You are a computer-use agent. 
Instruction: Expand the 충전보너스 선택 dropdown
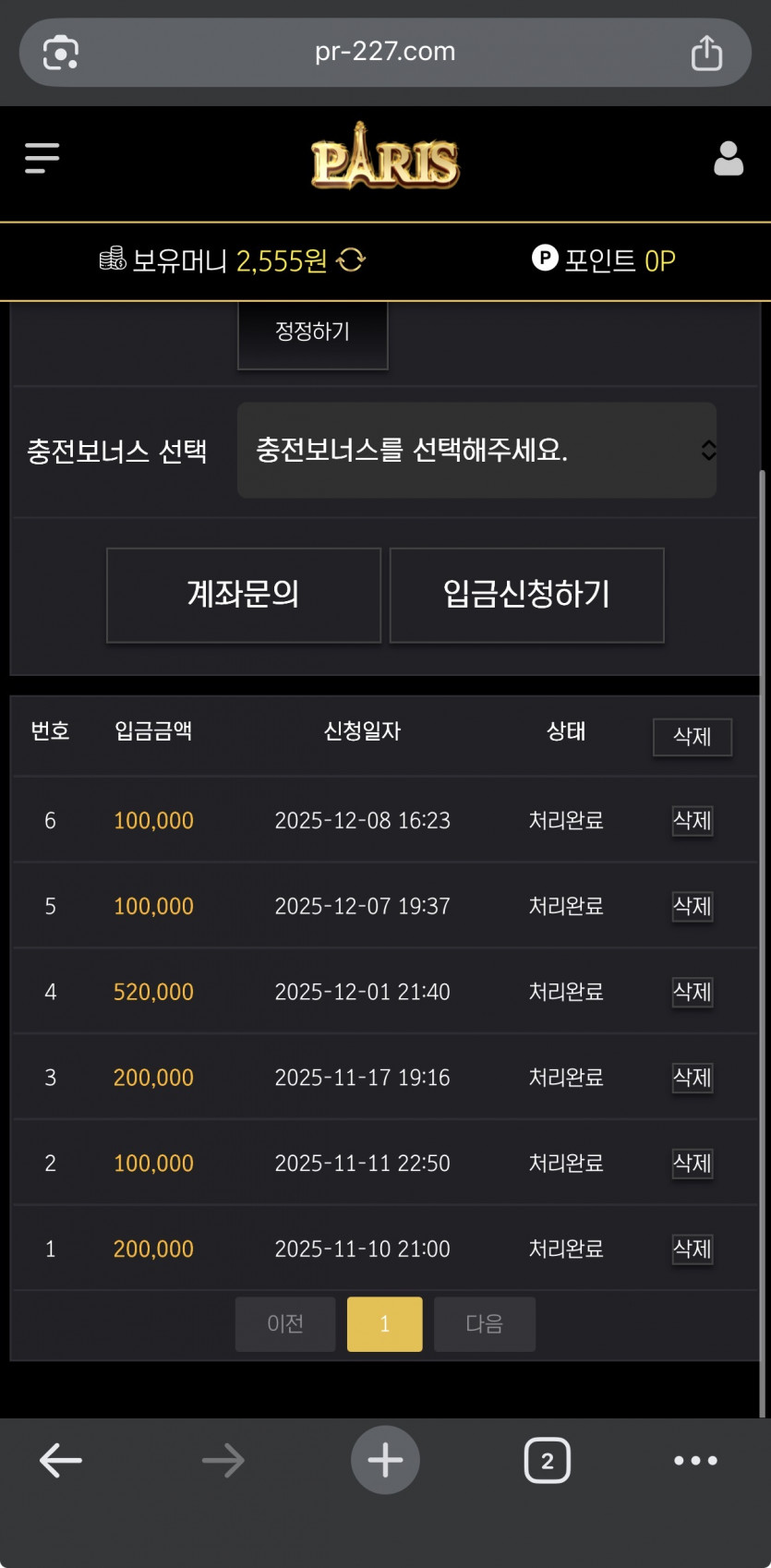(x=476, y=451)
